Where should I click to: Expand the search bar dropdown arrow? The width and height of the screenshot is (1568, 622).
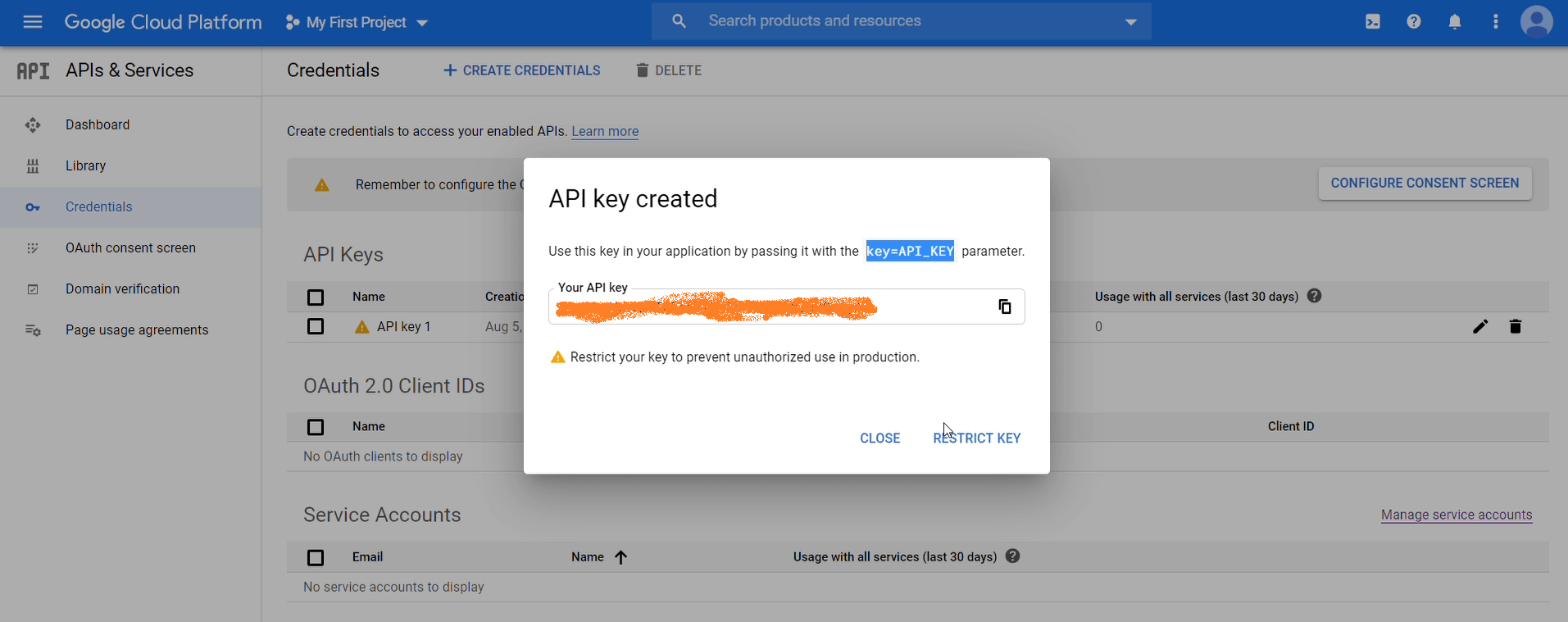point(1131,22)
